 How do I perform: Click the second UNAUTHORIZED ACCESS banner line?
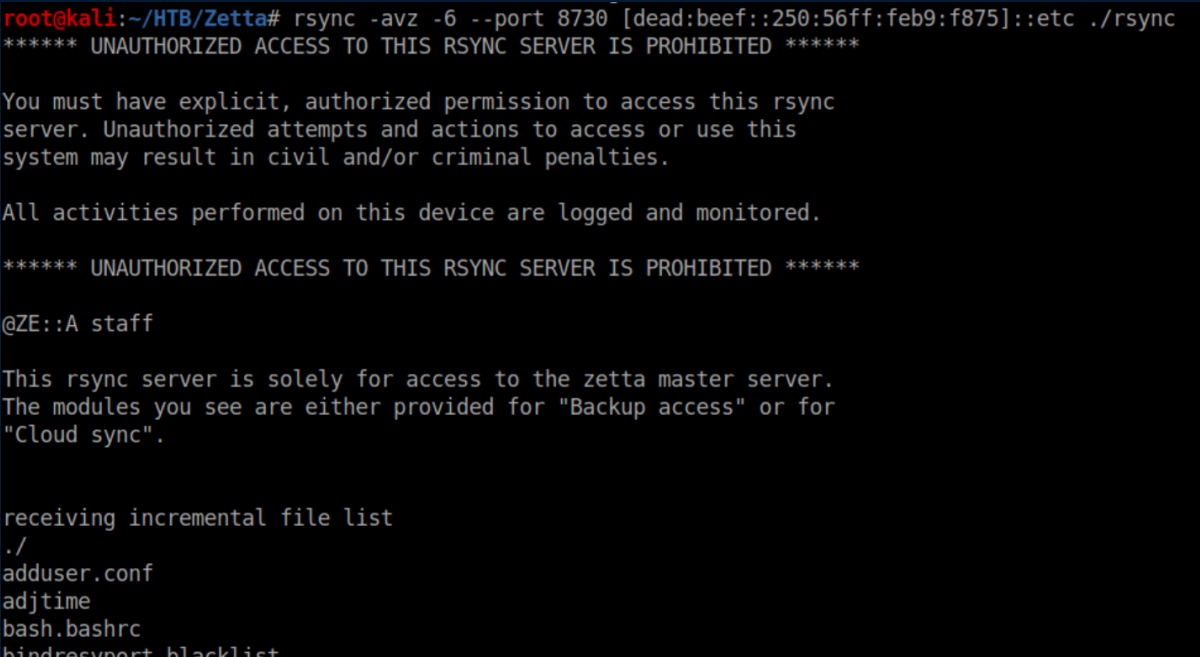point(430,268)
